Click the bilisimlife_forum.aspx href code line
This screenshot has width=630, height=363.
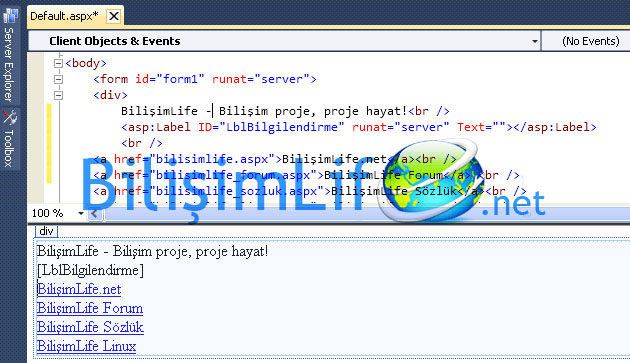(306, 175)
